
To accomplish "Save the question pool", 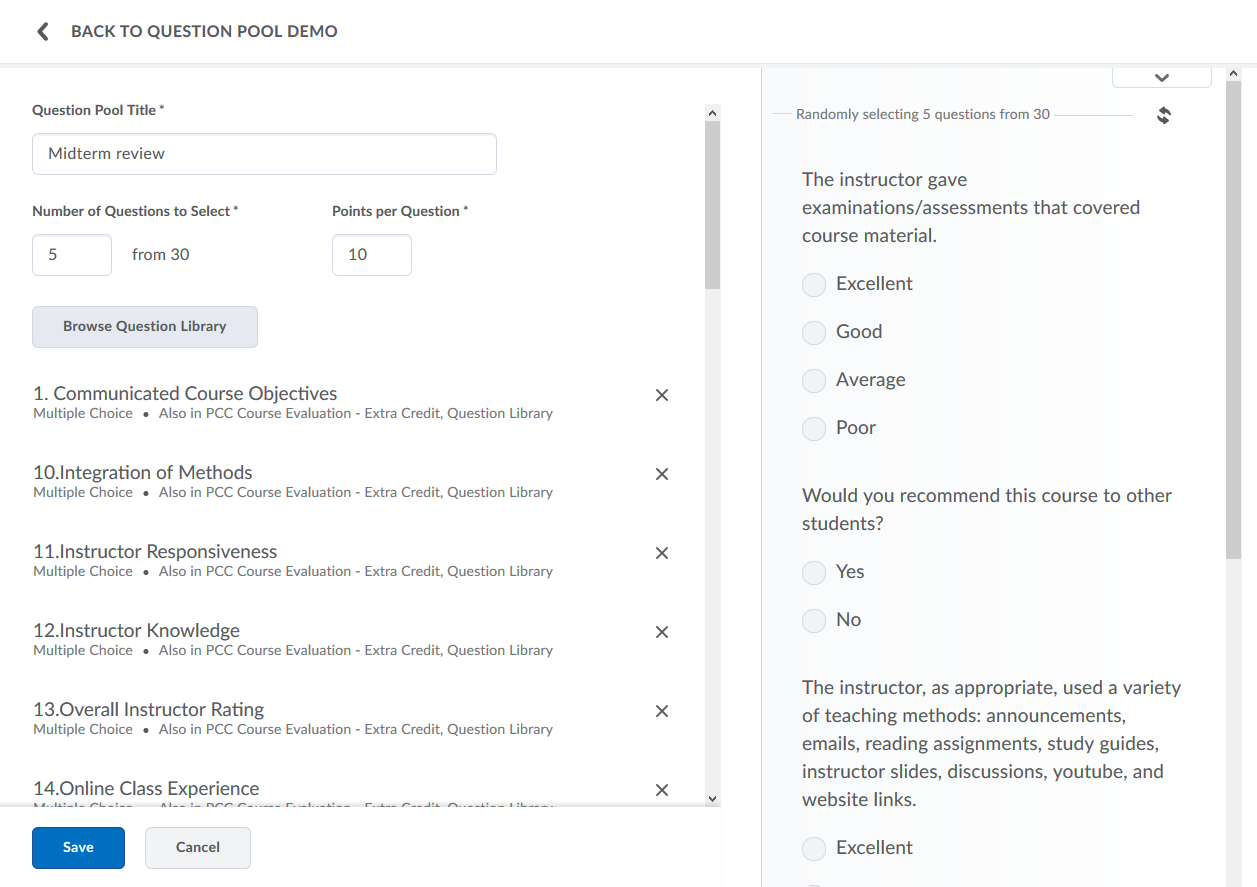I will (78, 848).
